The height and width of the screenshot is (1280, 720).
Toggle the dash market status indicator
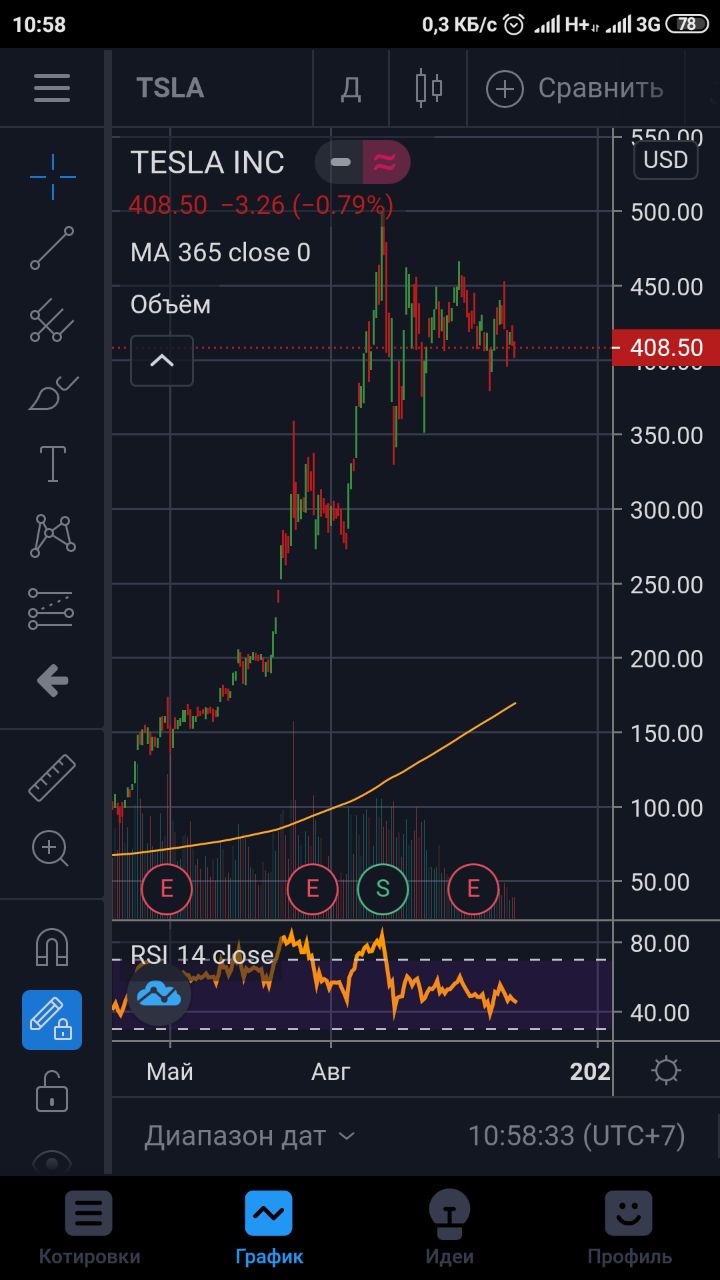[341, 162]
